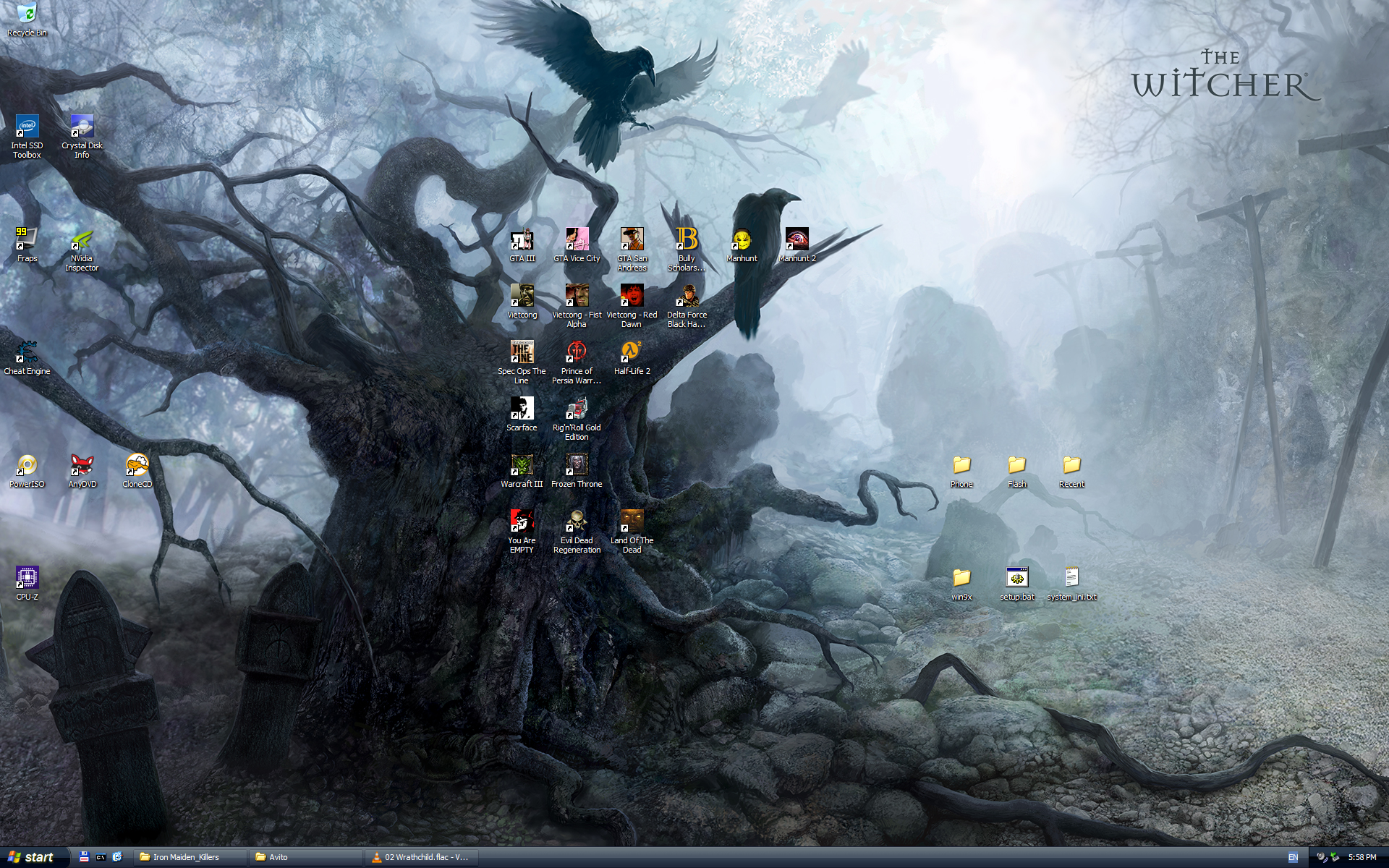This screenshot has height=868, width=1389.
Task: Click the Cheat Engine desktop icon
Action: 27,352
